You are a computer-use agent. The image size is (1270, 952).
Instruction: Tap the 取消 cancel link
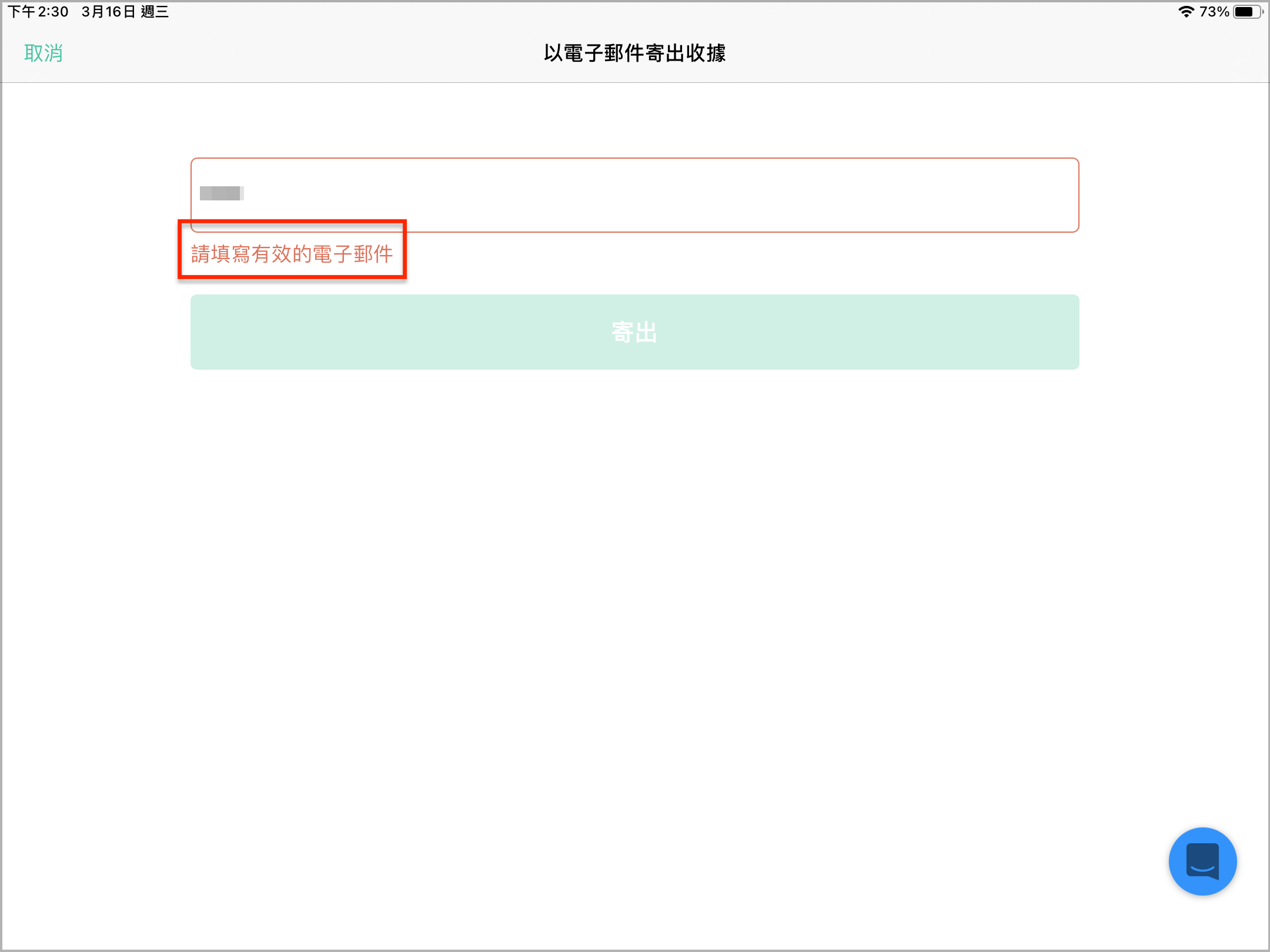[x=44, y=53]
